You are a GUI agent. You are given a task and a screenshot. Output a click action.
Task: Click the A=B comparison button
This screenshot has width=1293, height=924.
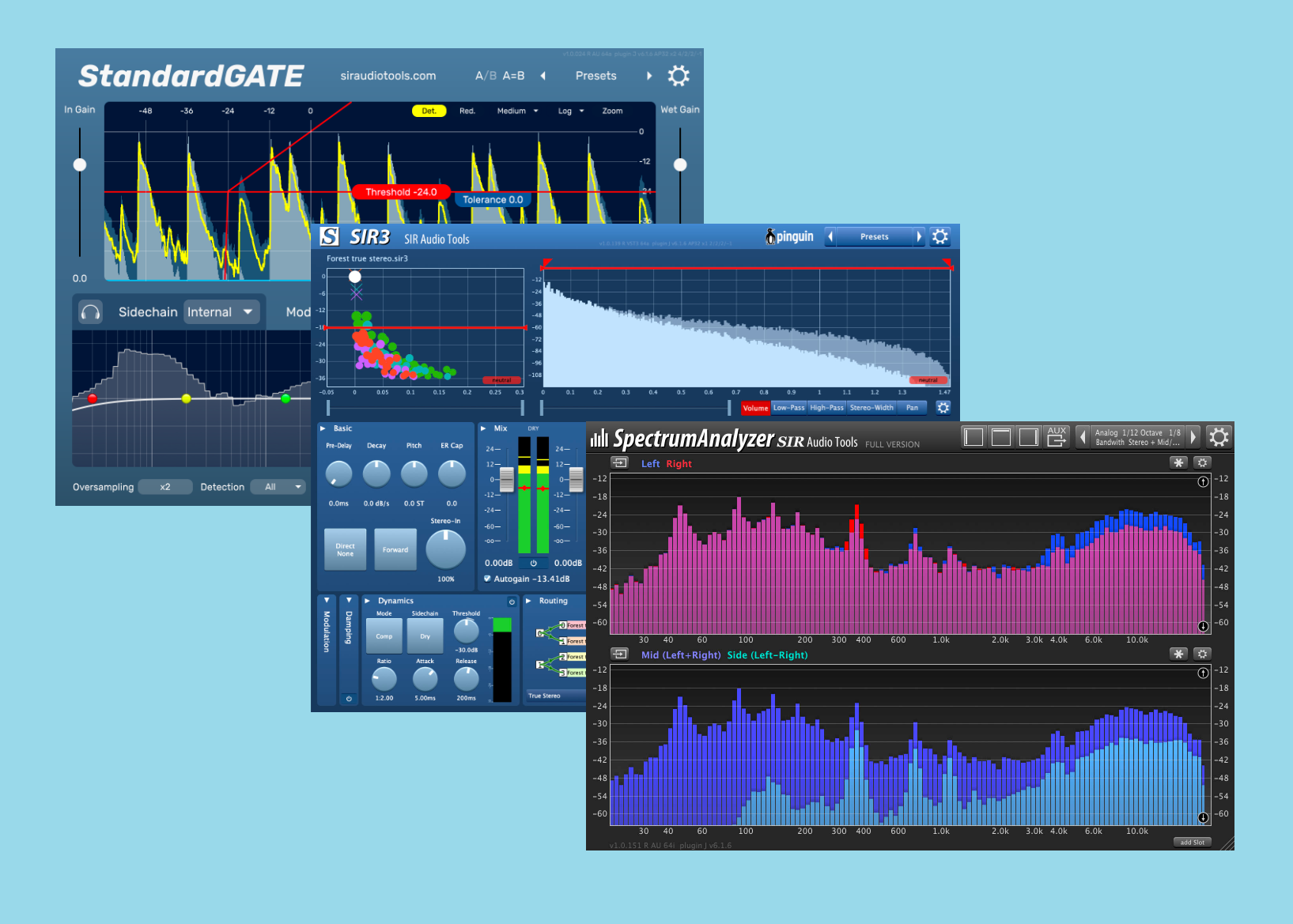(512, 75)
